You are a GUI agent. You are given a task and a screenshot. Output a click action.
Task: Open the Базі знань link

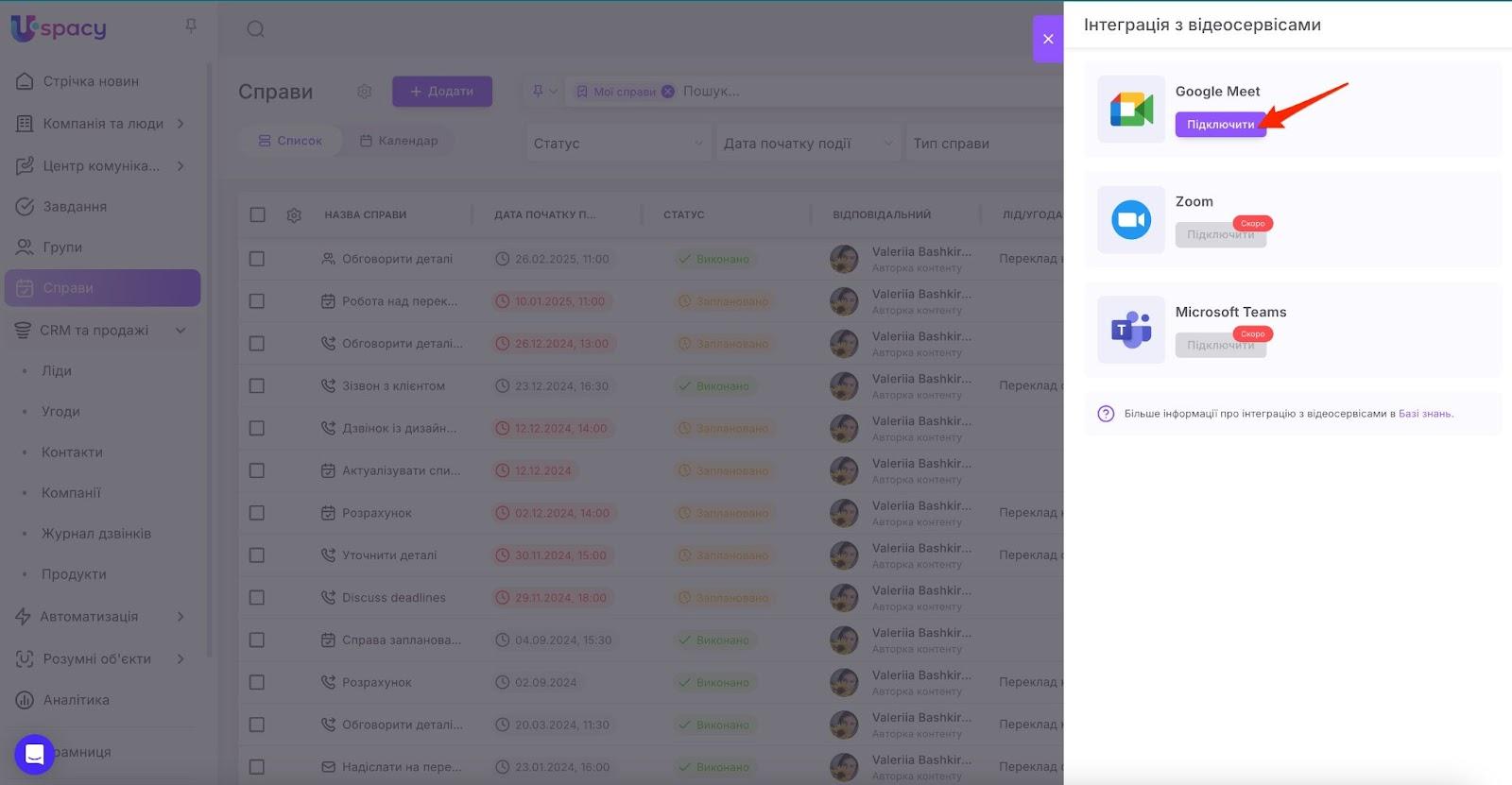[x=1425, y=414]
